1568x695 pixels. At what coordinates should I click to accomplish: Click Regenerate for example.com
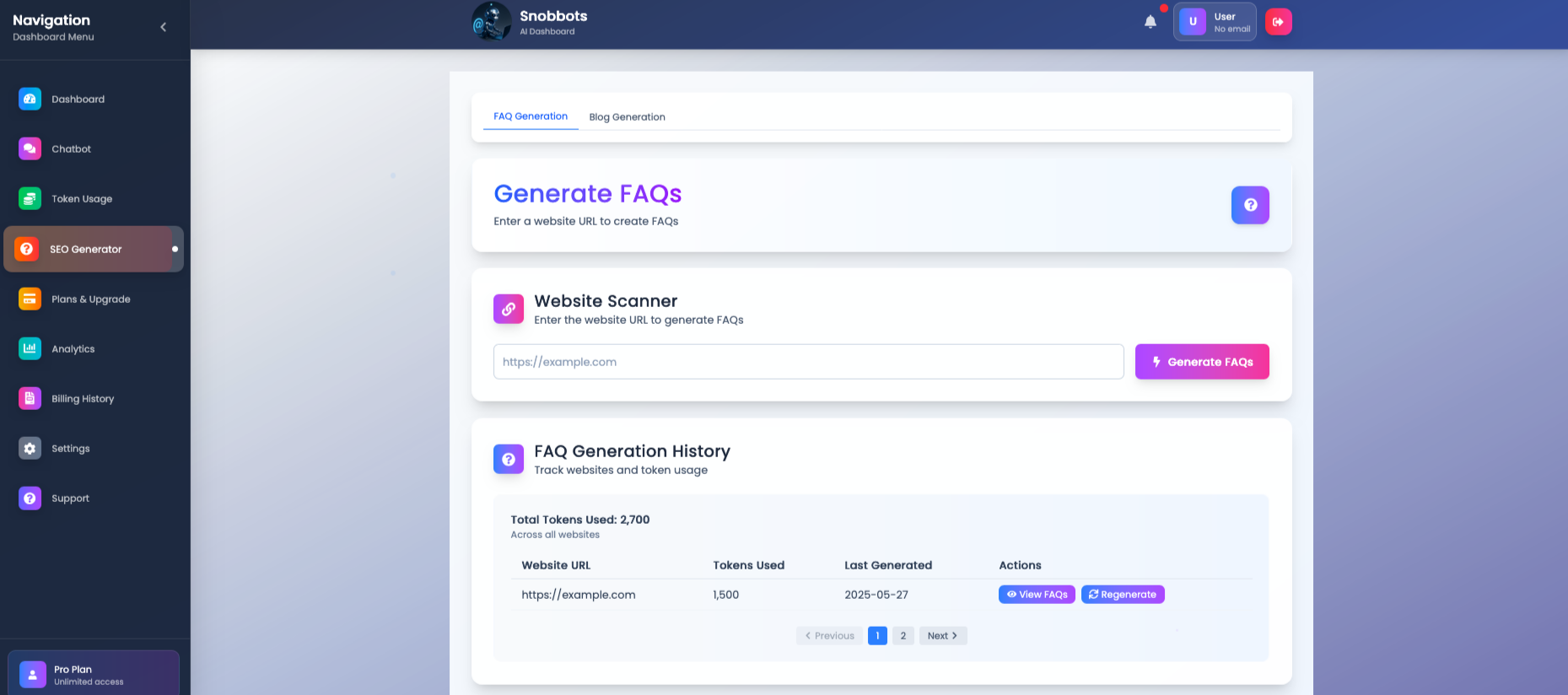(1122, 595)
